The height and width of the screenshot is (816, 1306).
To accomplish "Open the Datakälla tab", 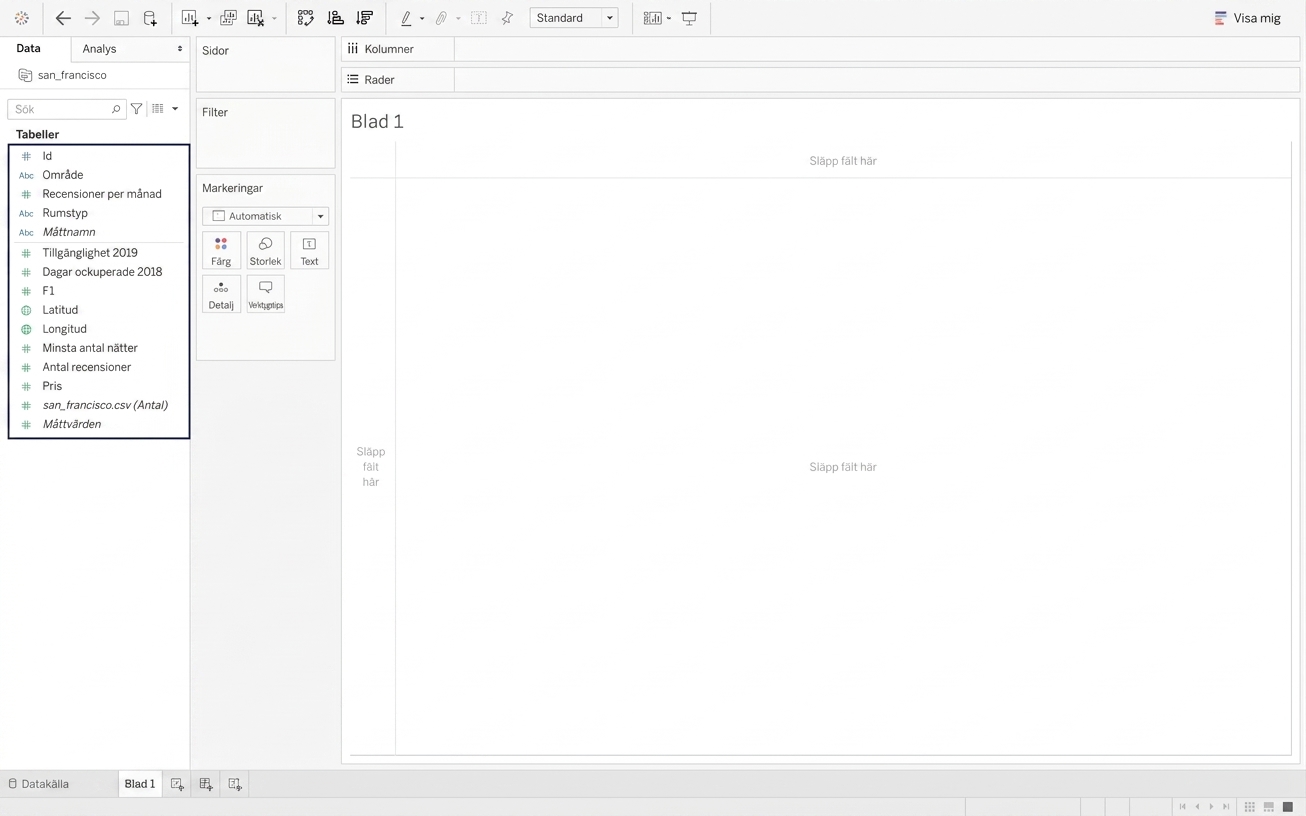I will [39, 784].
